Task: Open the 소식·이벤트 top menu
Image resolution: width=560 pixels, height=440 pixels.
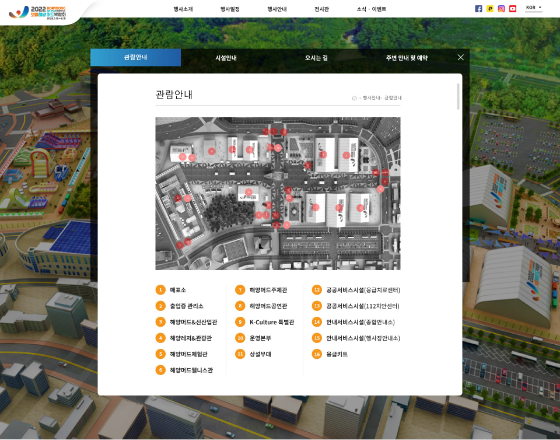Action: click(371, 9)
